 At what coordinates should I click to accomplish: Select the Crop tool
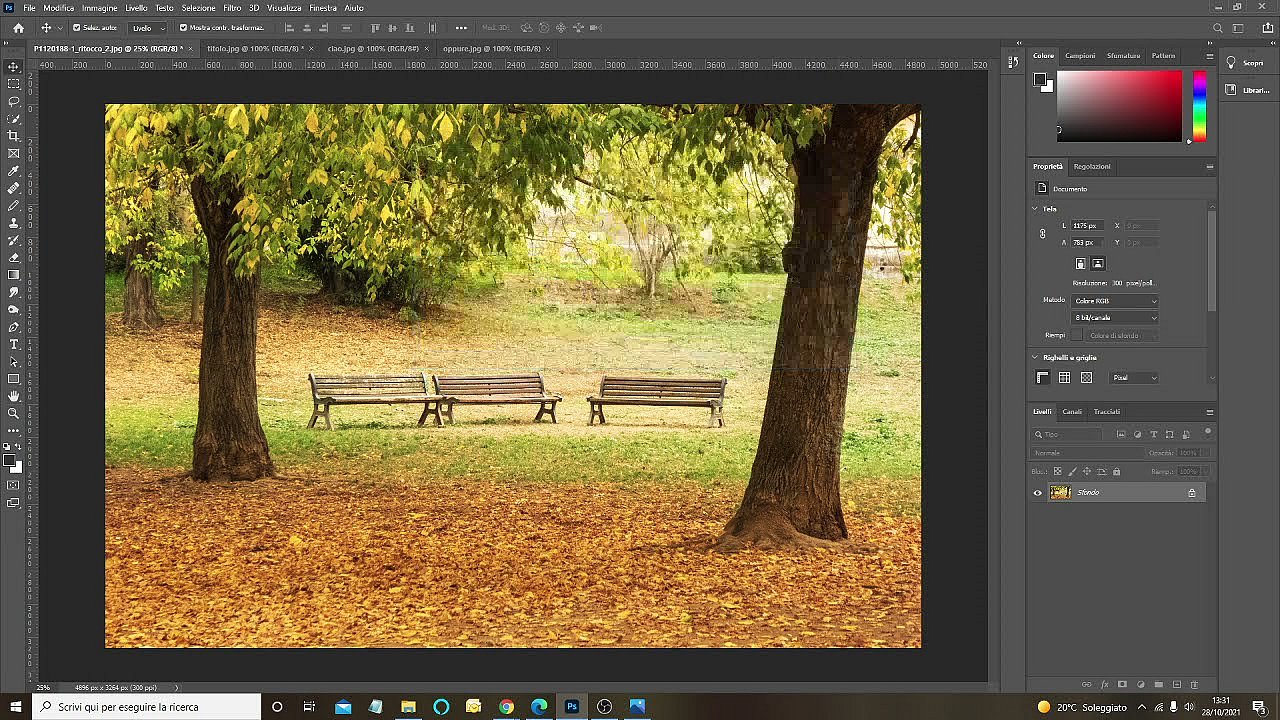click(14, 136)
